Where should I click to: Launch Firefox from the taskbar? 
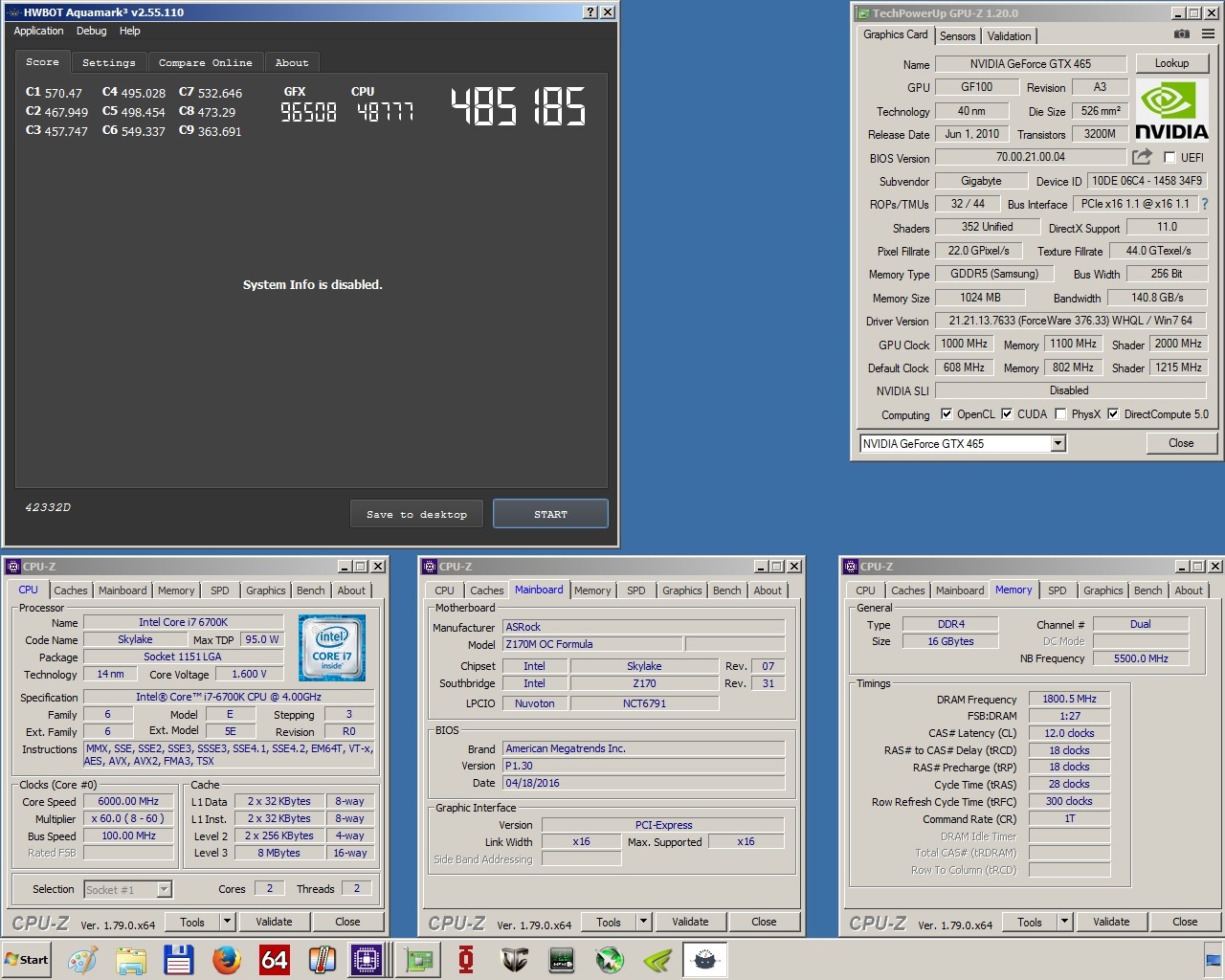tap(227, 960)
